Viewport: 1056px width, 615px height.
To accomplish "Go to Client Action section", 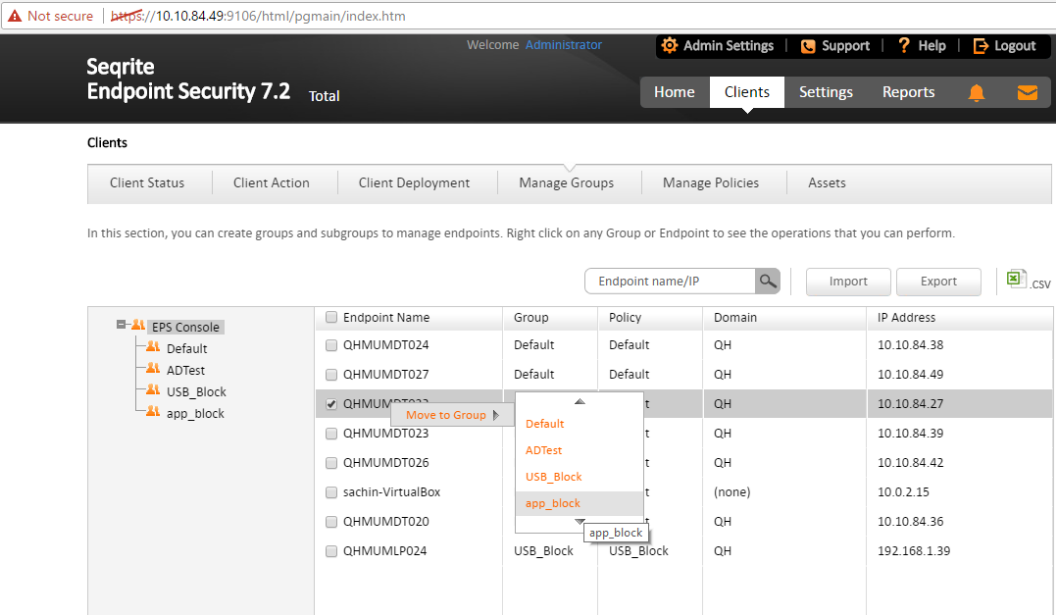I will tap(271, 183).
